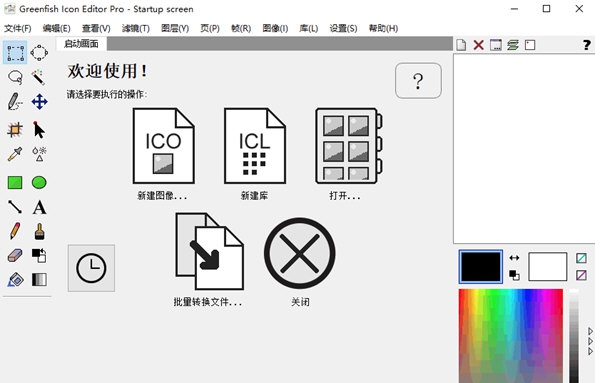This screenshot has height=383, width=603.
Task: Open the 文件(F) menu
Action: click(x=17, y=28)
